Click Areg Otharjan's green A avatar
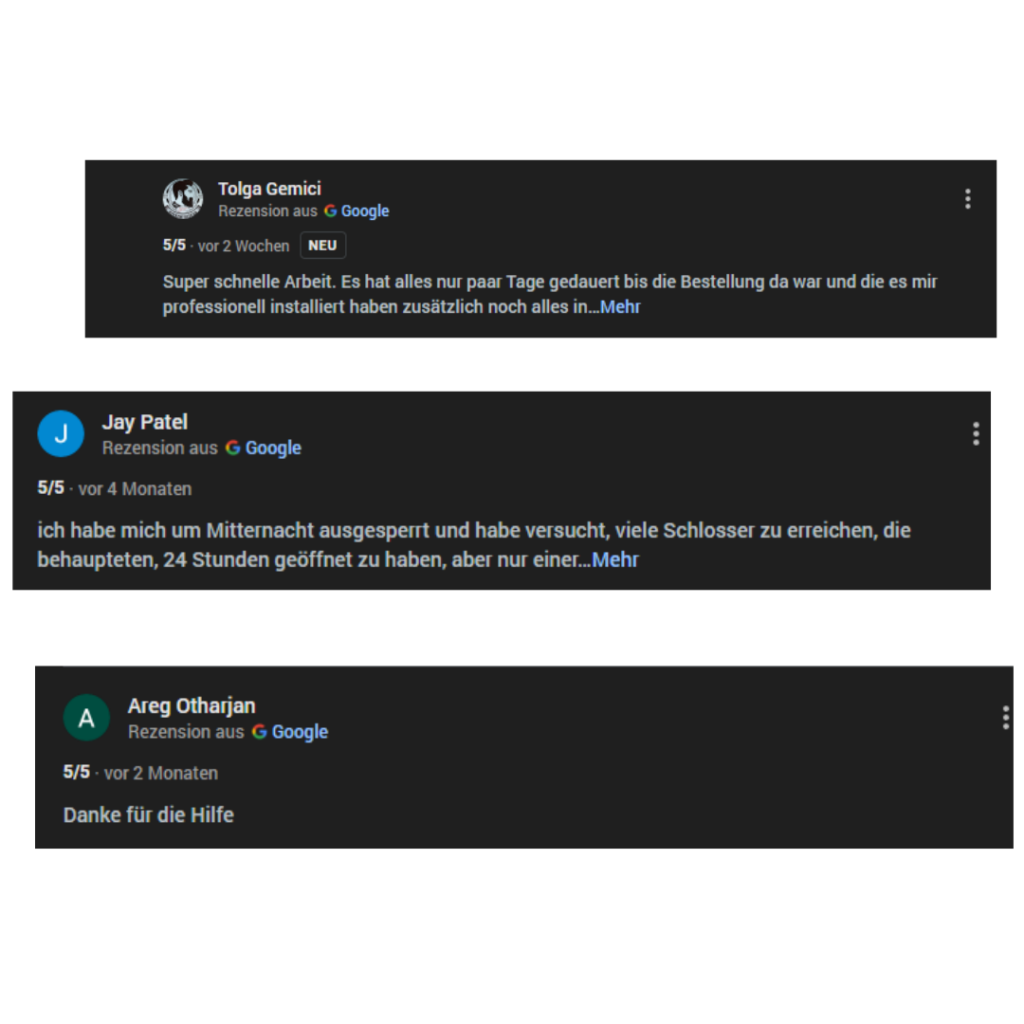This screenshot has width=1024, height=1024. pyautogui.click(x=87, y=718)
